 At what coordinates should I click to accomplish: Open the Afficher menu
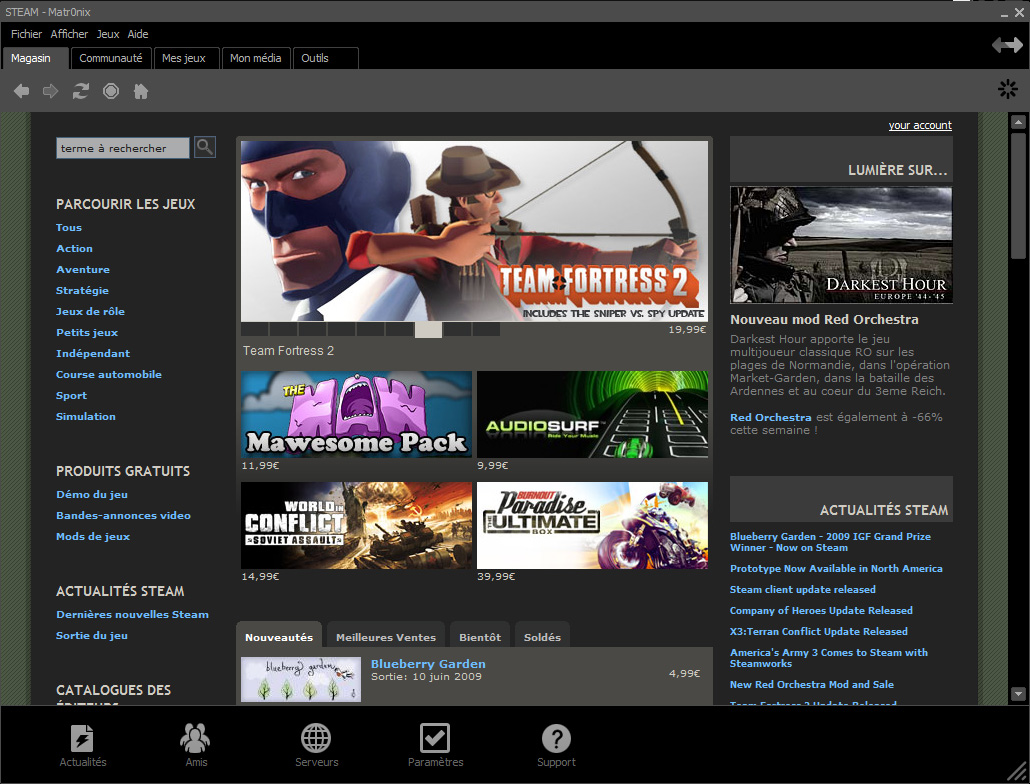click(x=69, y=34)
